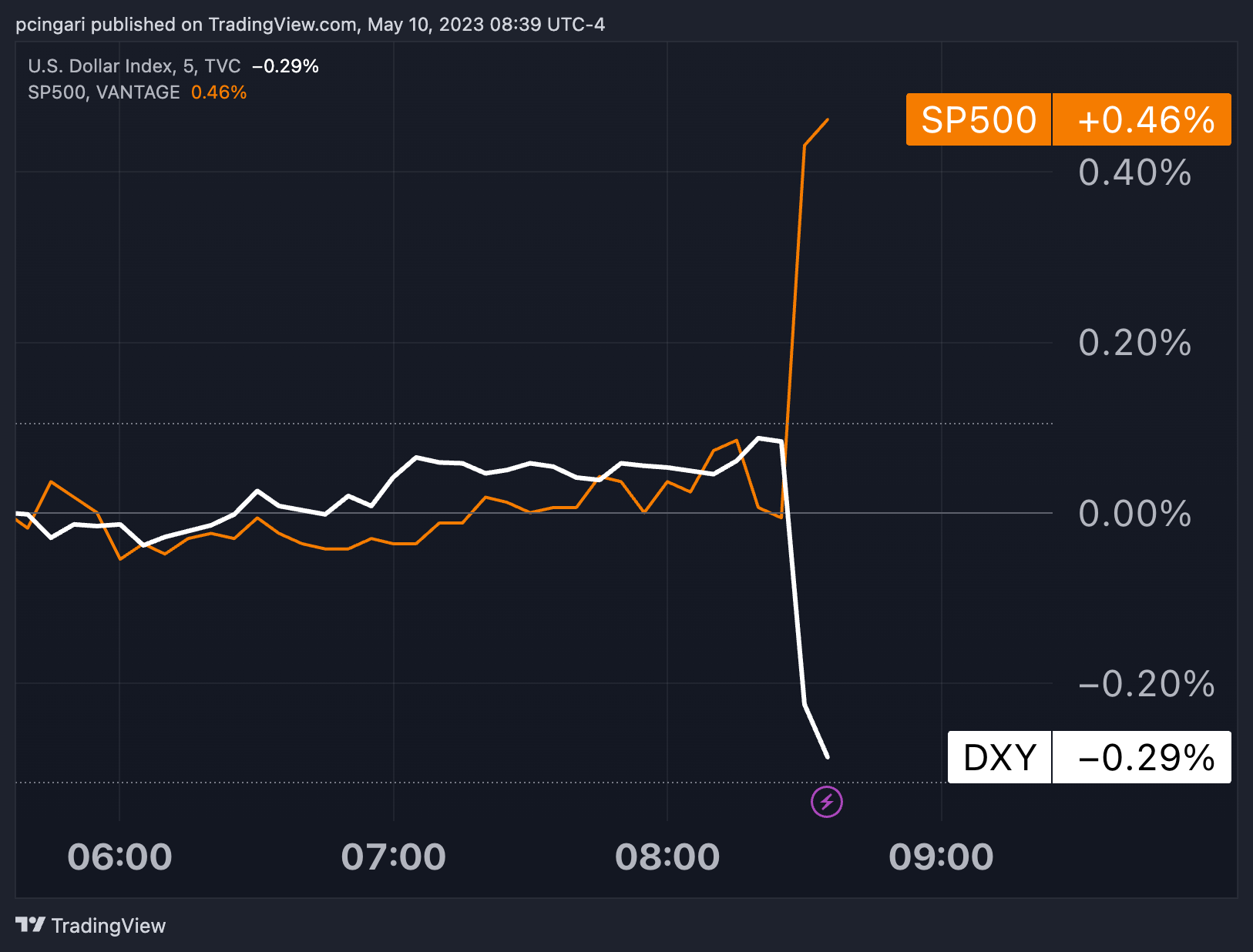Click the −0.29% white value badge

coord(1142,757)
